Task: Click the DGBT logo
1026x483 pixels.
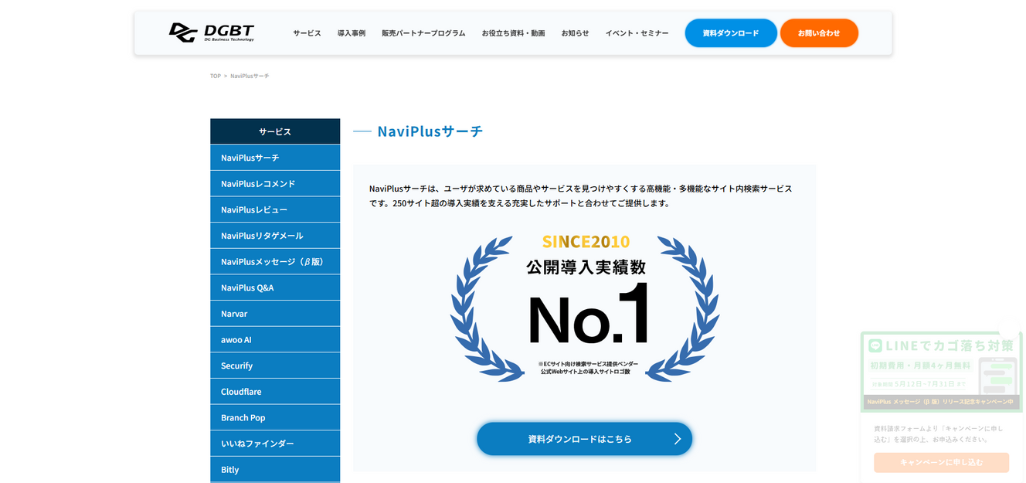Action: (x=211, y=33)
